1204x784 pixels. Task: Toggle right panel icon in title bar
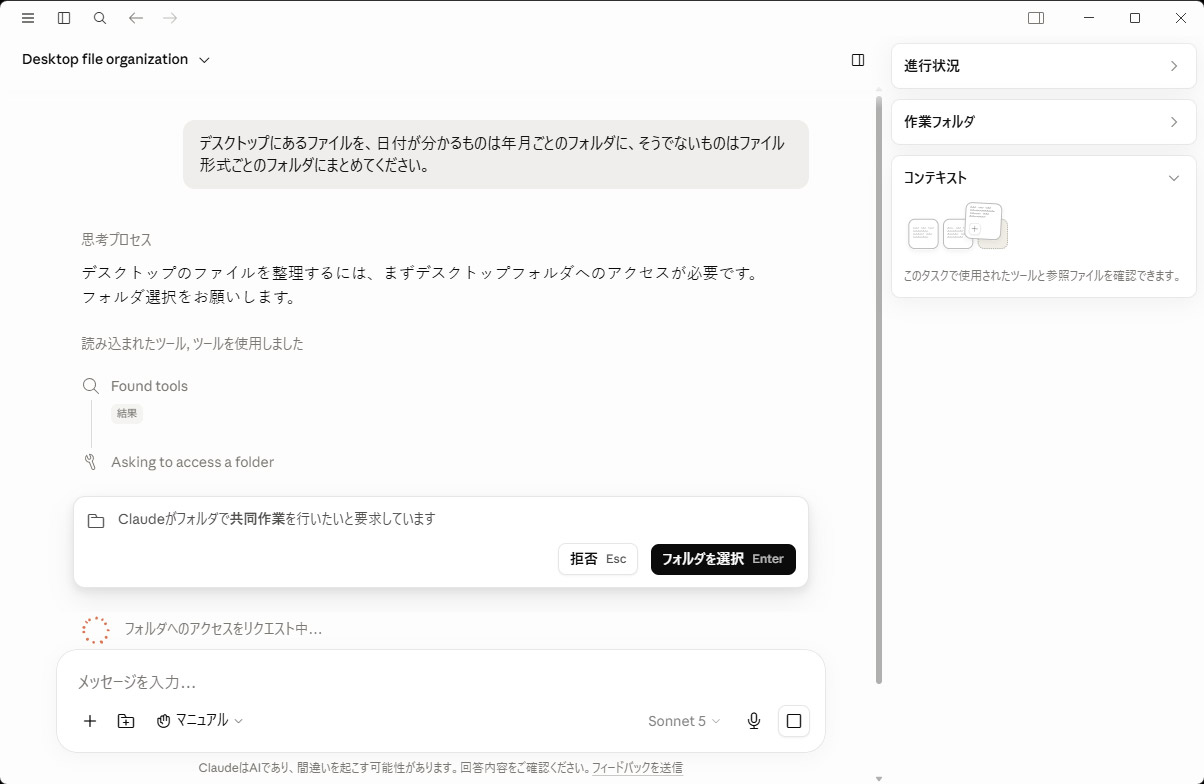point(1036,18)
